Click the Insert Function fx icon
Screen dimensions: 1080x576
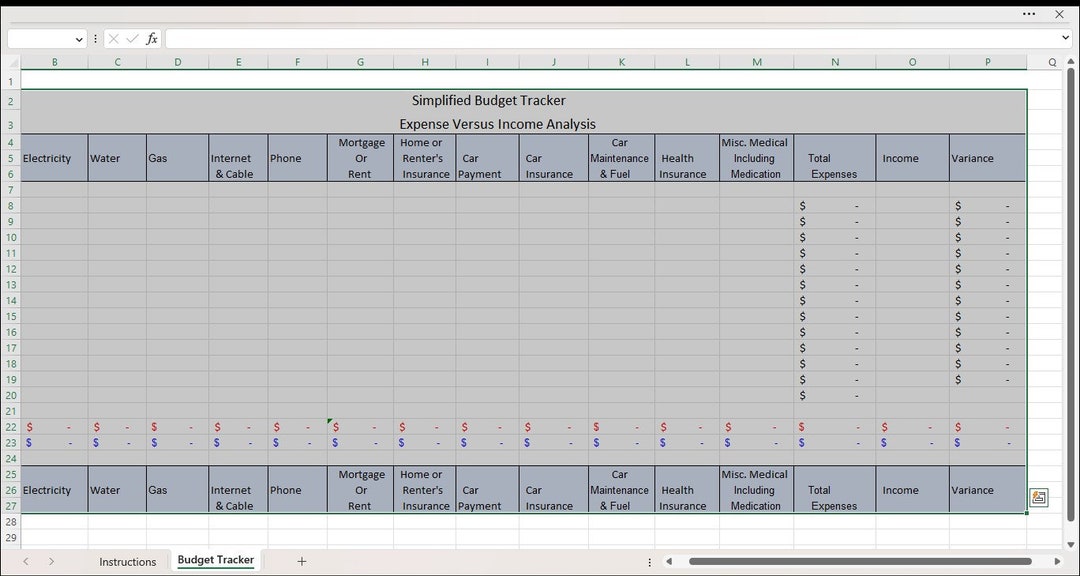click(x=151, y=38)
